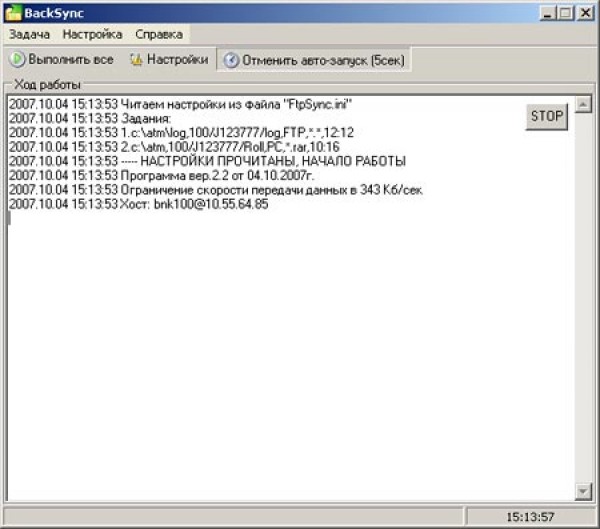Open the Настройка menu

click(x=93, y=34)
